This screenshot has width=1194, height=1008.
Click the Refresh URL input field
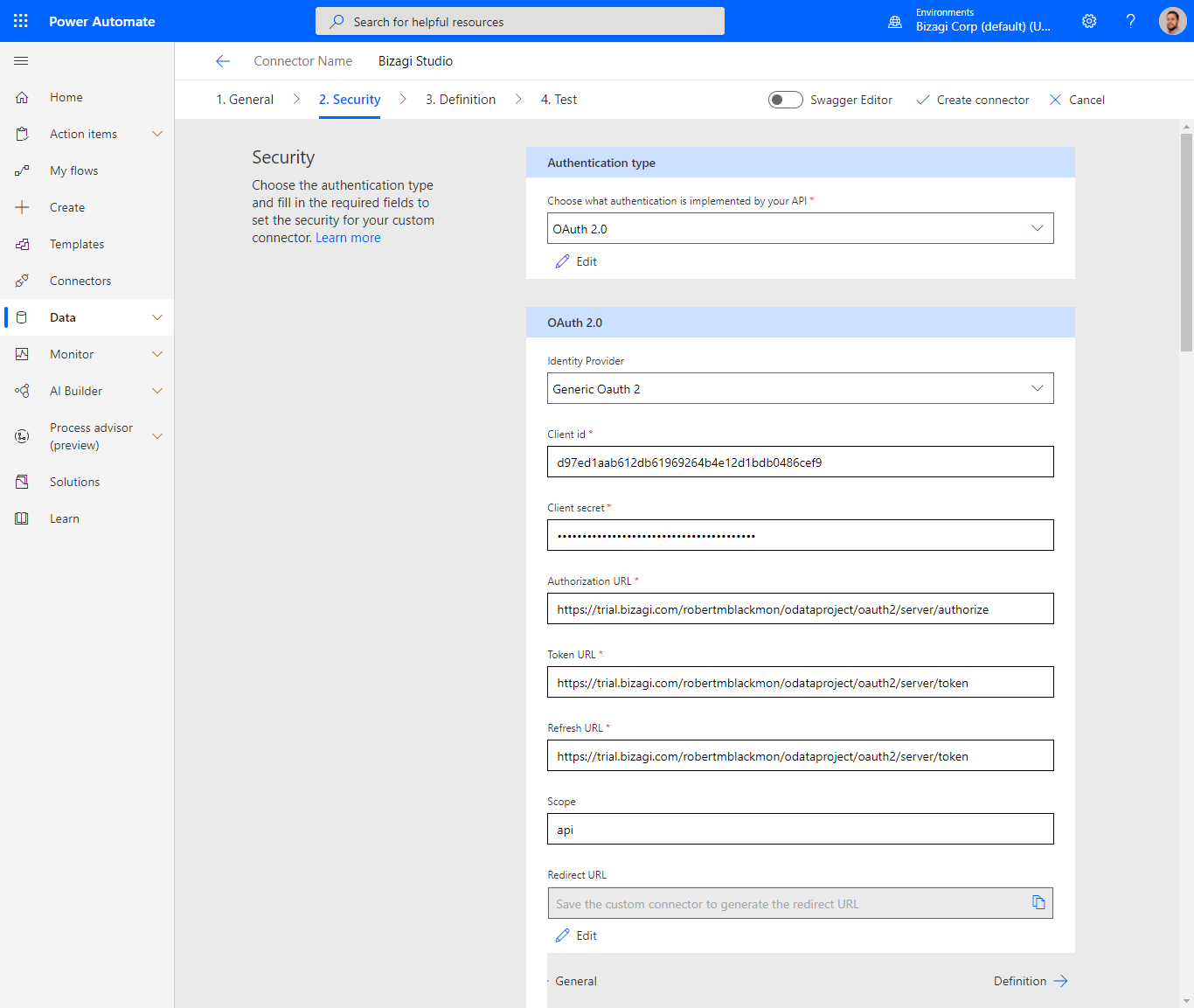click(801, 755)
